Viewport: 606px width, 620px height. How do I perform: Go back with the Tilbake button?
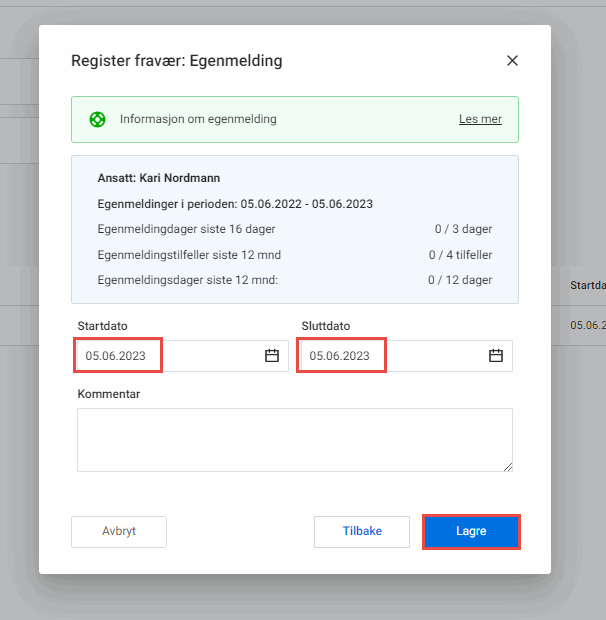click(362, 532)
